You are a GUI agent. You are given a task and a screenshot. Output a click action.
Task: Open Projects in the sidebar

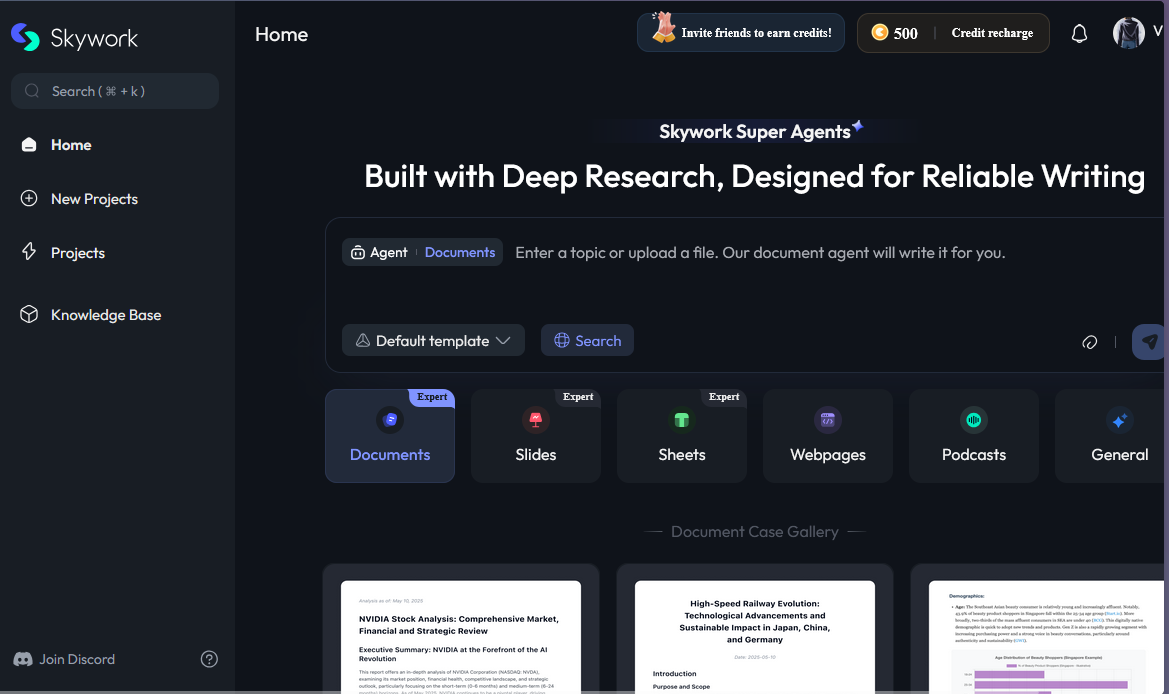[78, 252]
